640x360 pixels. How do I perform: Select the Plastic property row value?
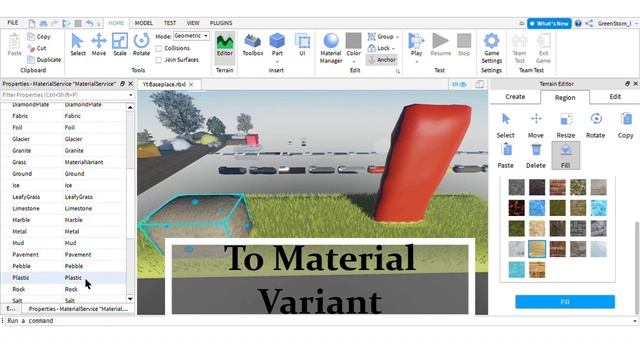point(73,278)
